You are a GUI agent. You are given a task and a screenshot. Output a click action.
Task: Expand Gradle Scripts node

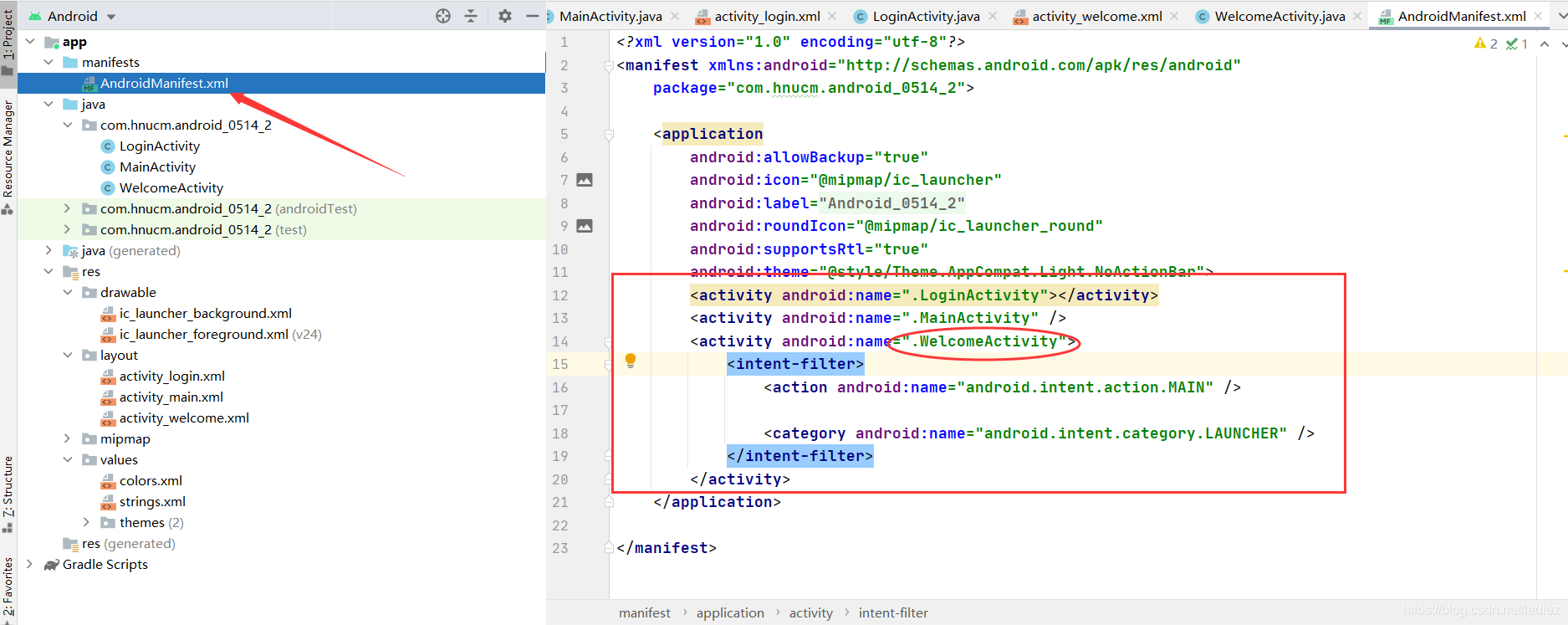coord(30,564)
